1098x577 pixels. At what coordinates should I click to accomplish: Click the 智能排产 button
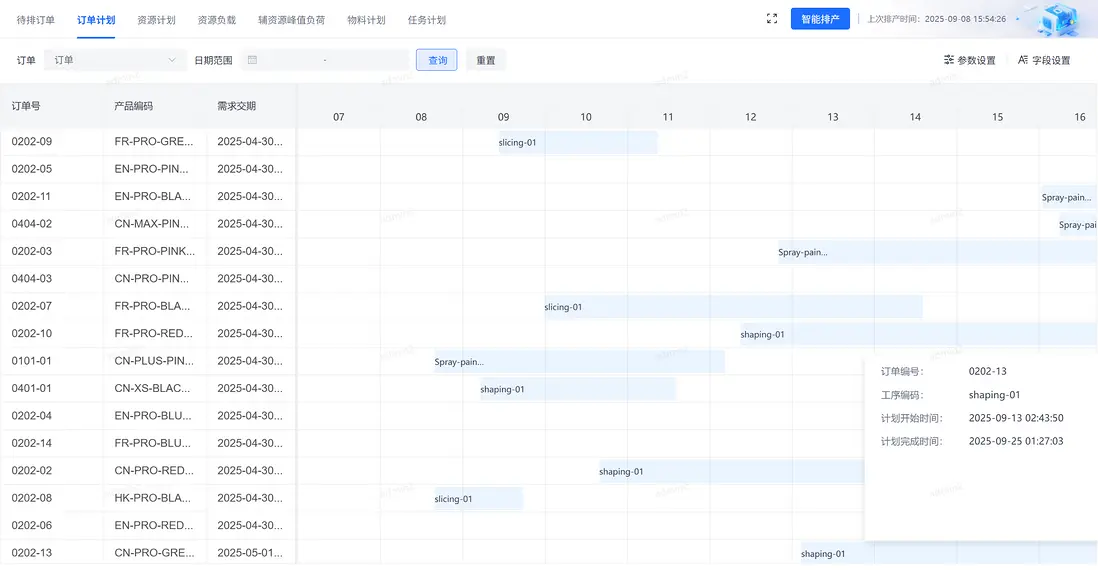click(x=820, y=19)
